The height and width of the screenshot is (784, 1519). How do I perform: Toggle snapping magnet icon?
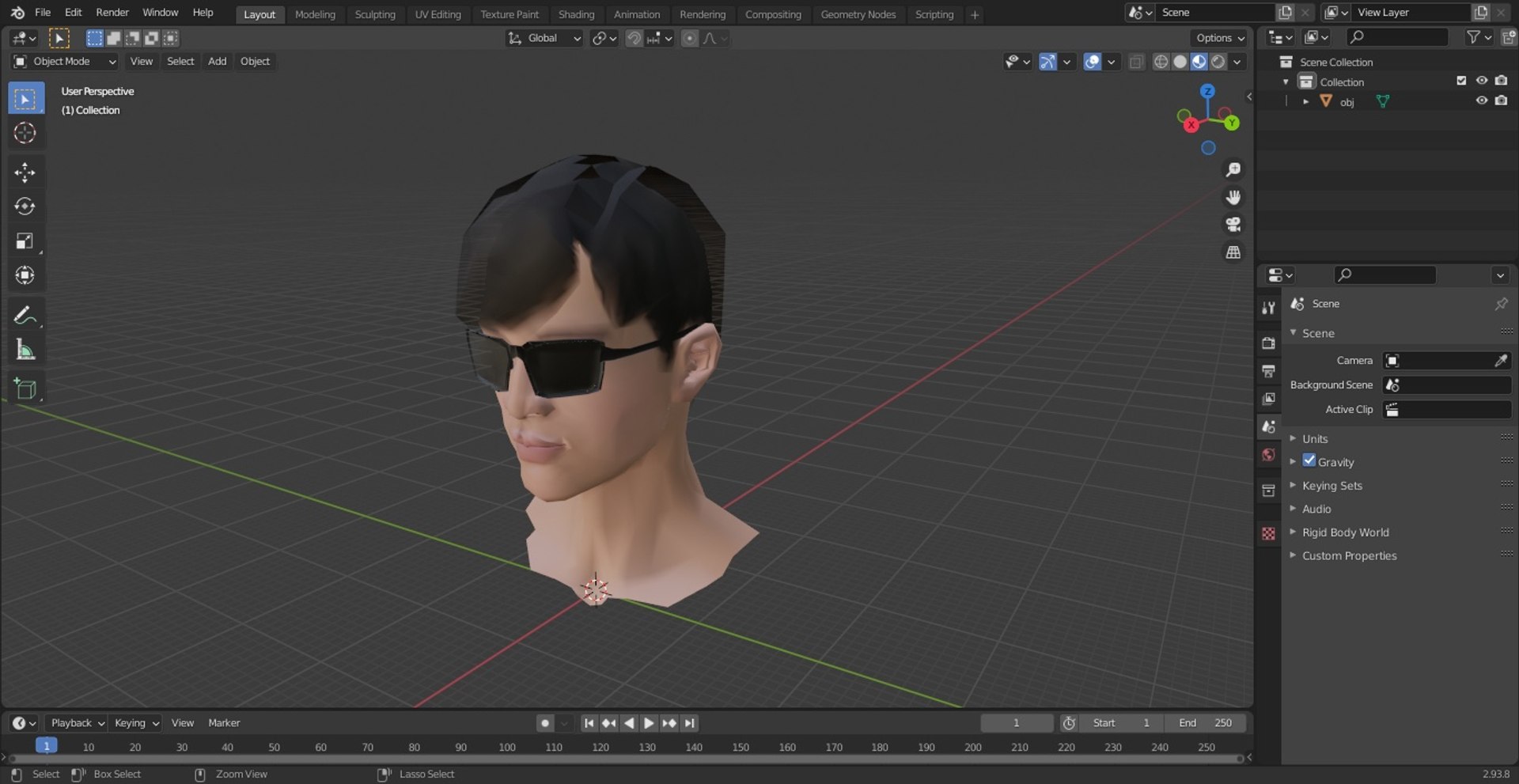[x=634, y=38]
